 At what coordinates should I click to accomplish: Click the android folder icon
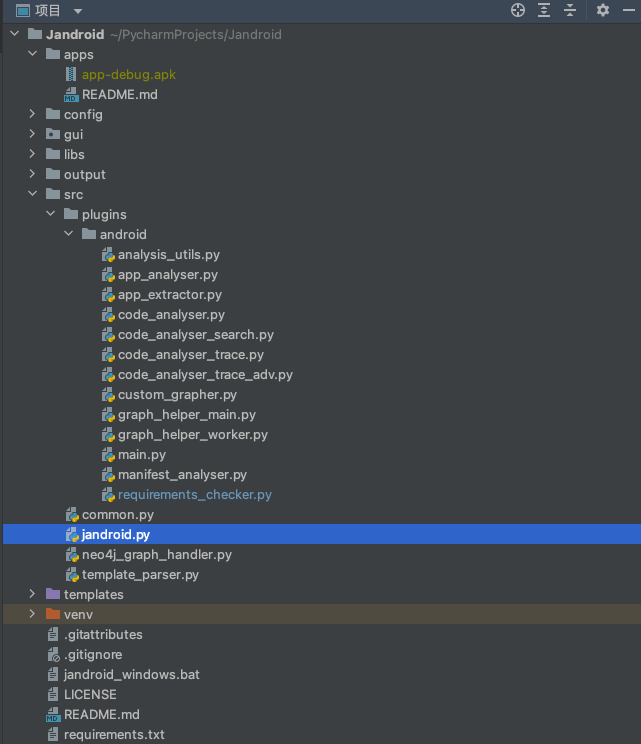[x=89, y=233]
